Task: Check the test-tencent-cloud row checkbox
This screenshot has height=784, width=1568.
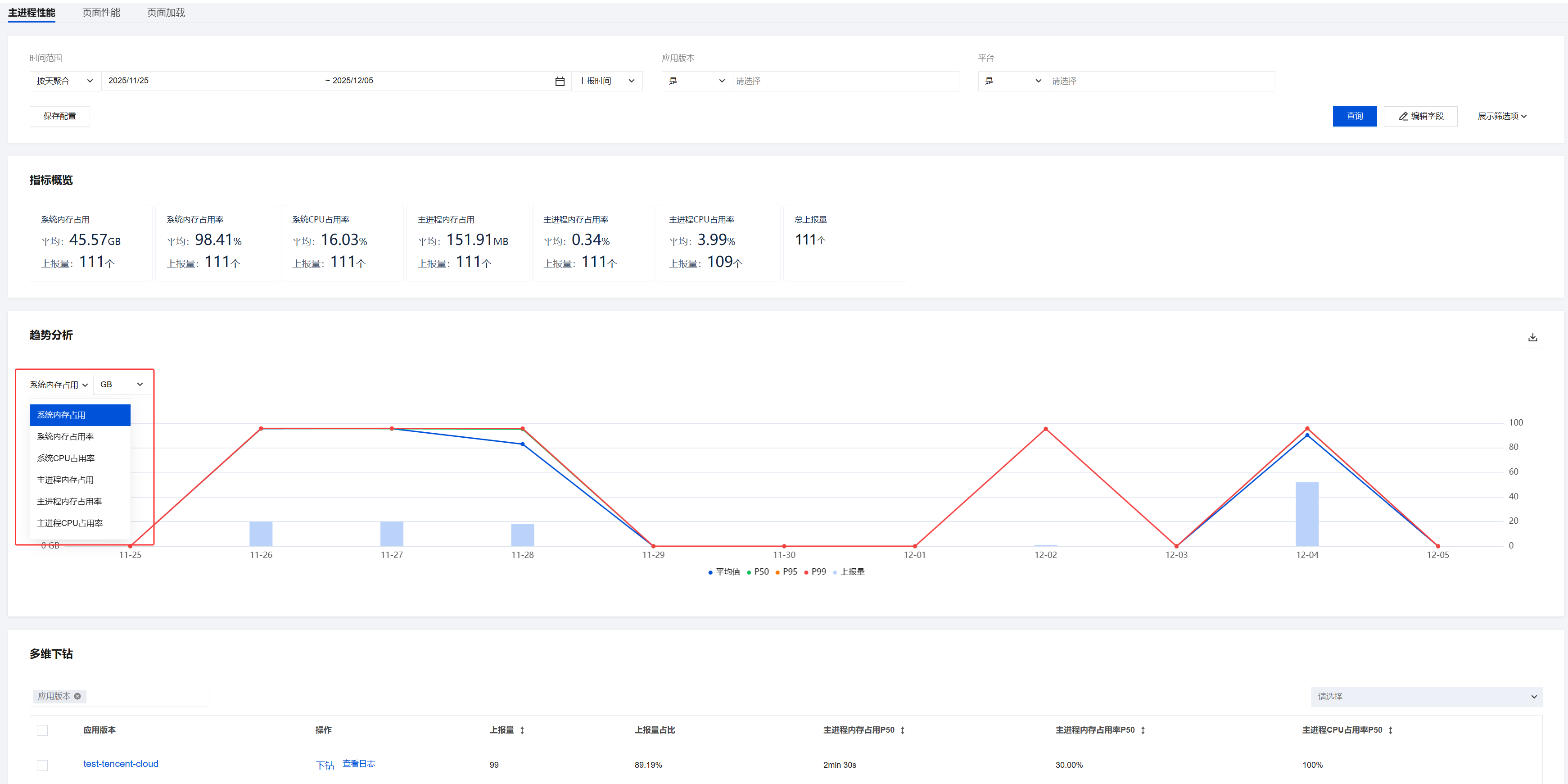Action: pos(42,765)
